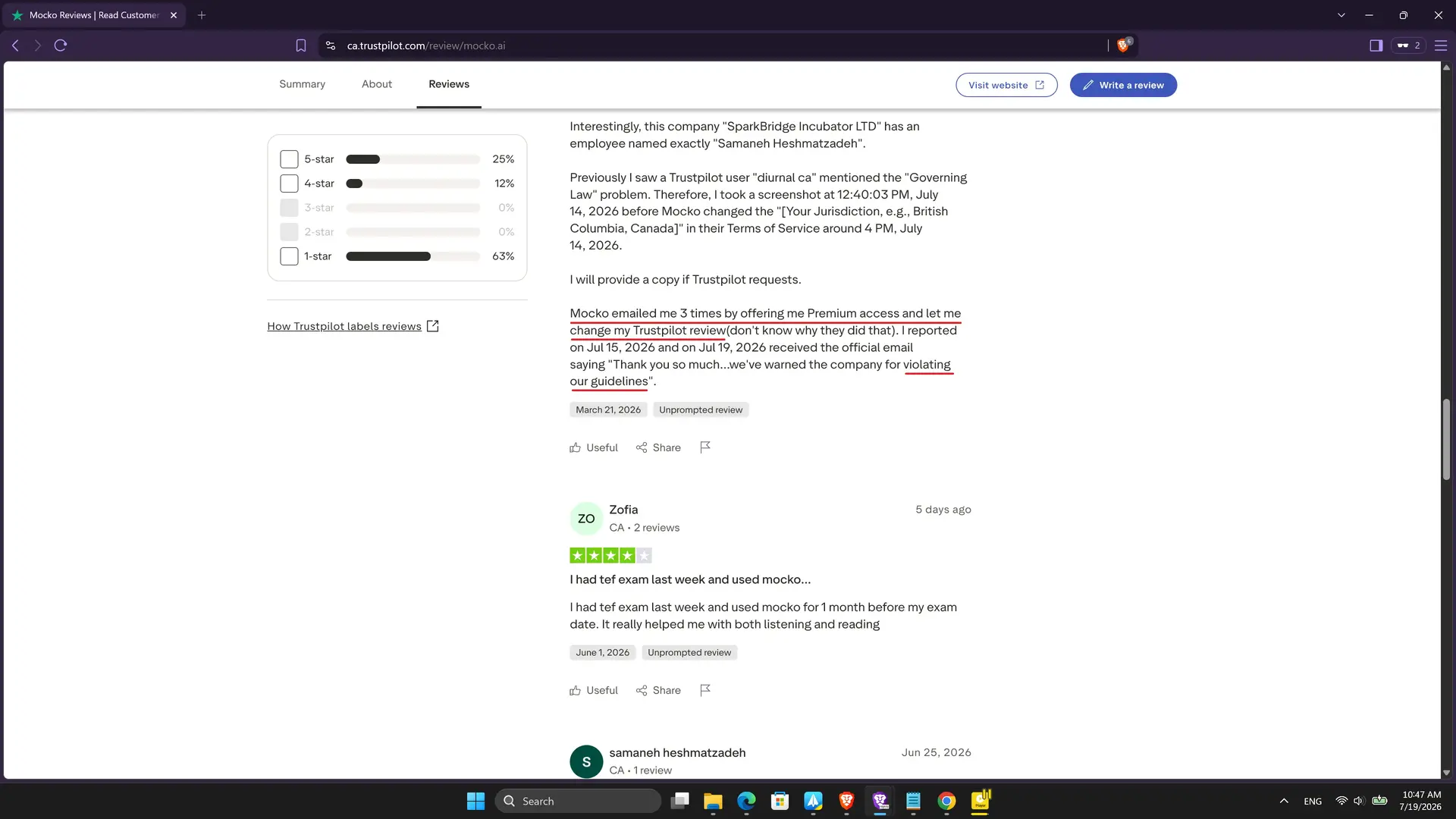Click the 5-star rating distribution bar
The image size is (1456, 819).
413,159
